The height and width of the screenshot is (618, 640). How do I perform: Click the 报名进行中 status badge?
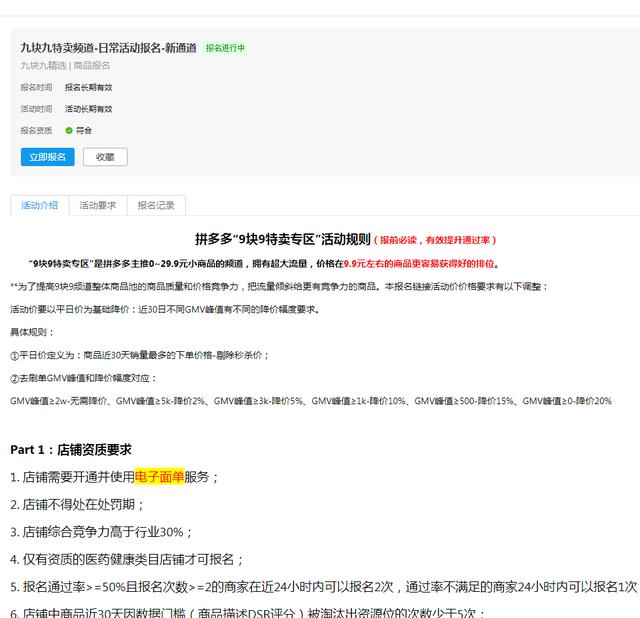[225, 48]
